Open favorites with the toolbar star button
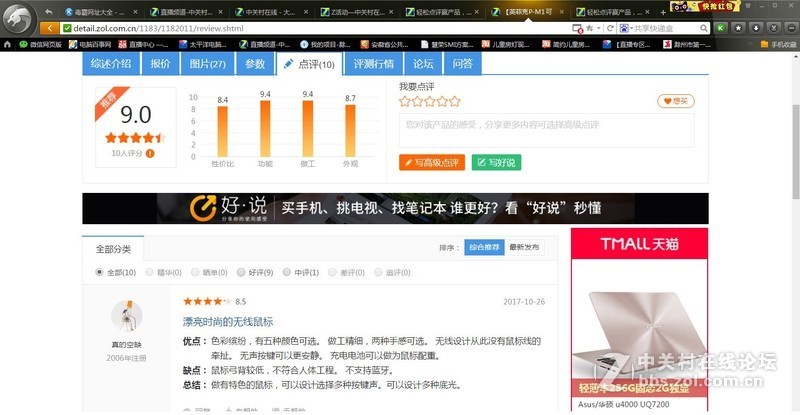 click(x=738, y=28)
